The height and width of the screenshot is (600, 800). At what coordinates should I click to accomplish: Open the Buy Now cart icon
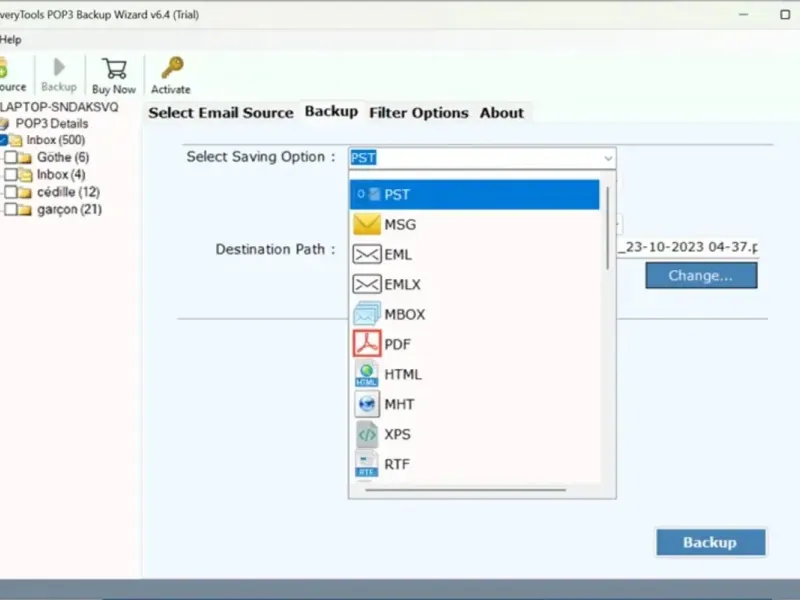114,68
